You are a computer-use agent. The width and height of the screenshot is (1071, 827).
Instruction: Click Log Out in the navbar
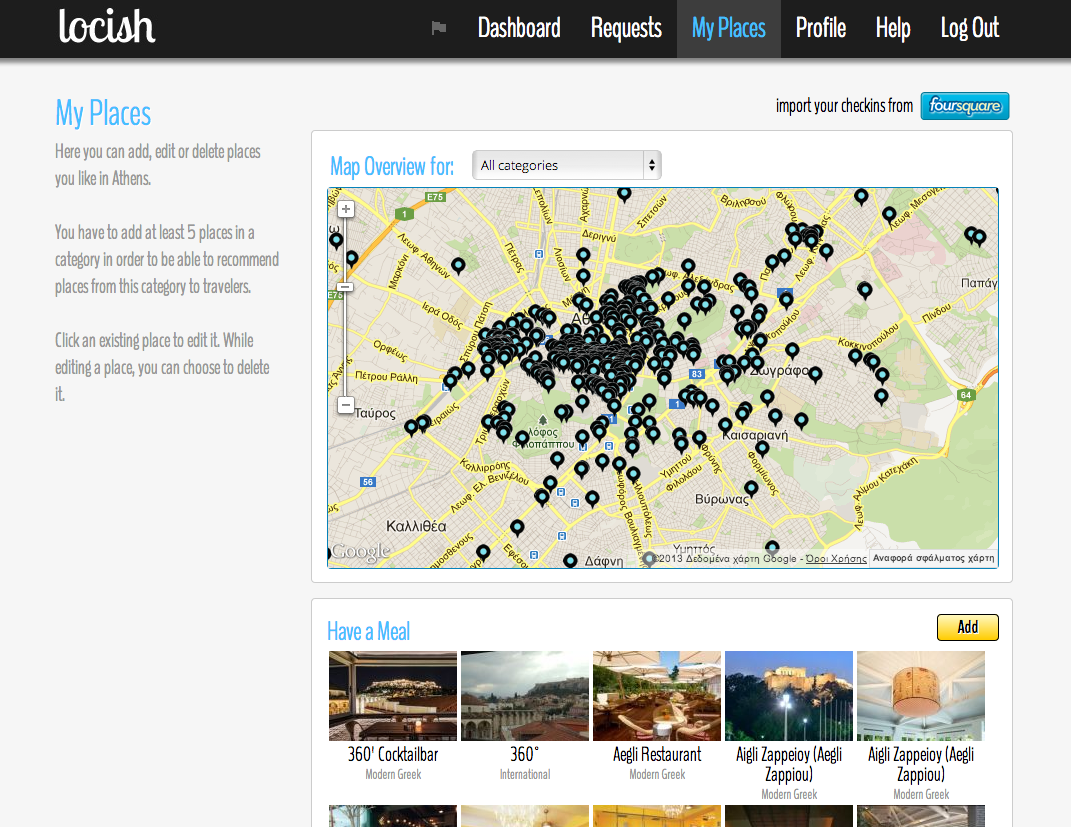(x=969, y=28)
